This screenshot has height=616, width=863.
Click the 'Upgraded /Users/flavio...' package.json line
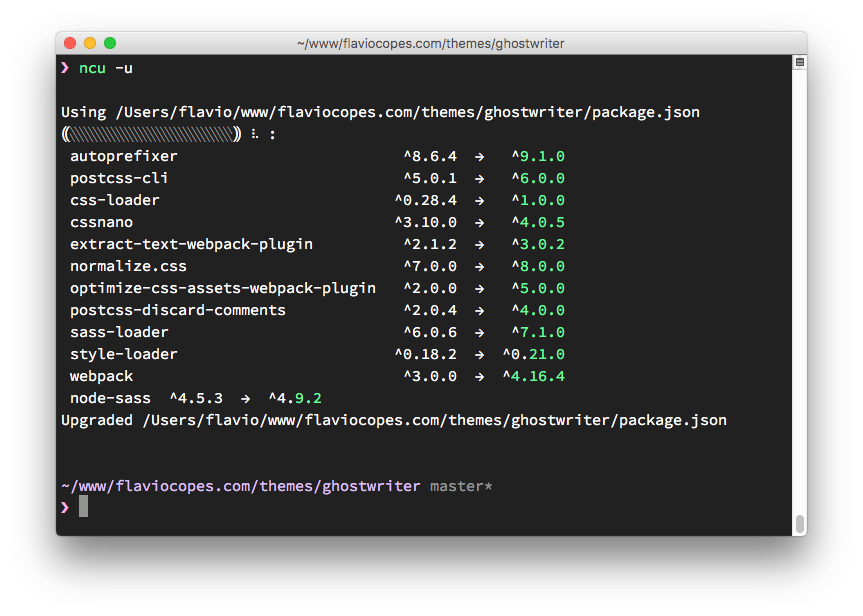point(394,421)
